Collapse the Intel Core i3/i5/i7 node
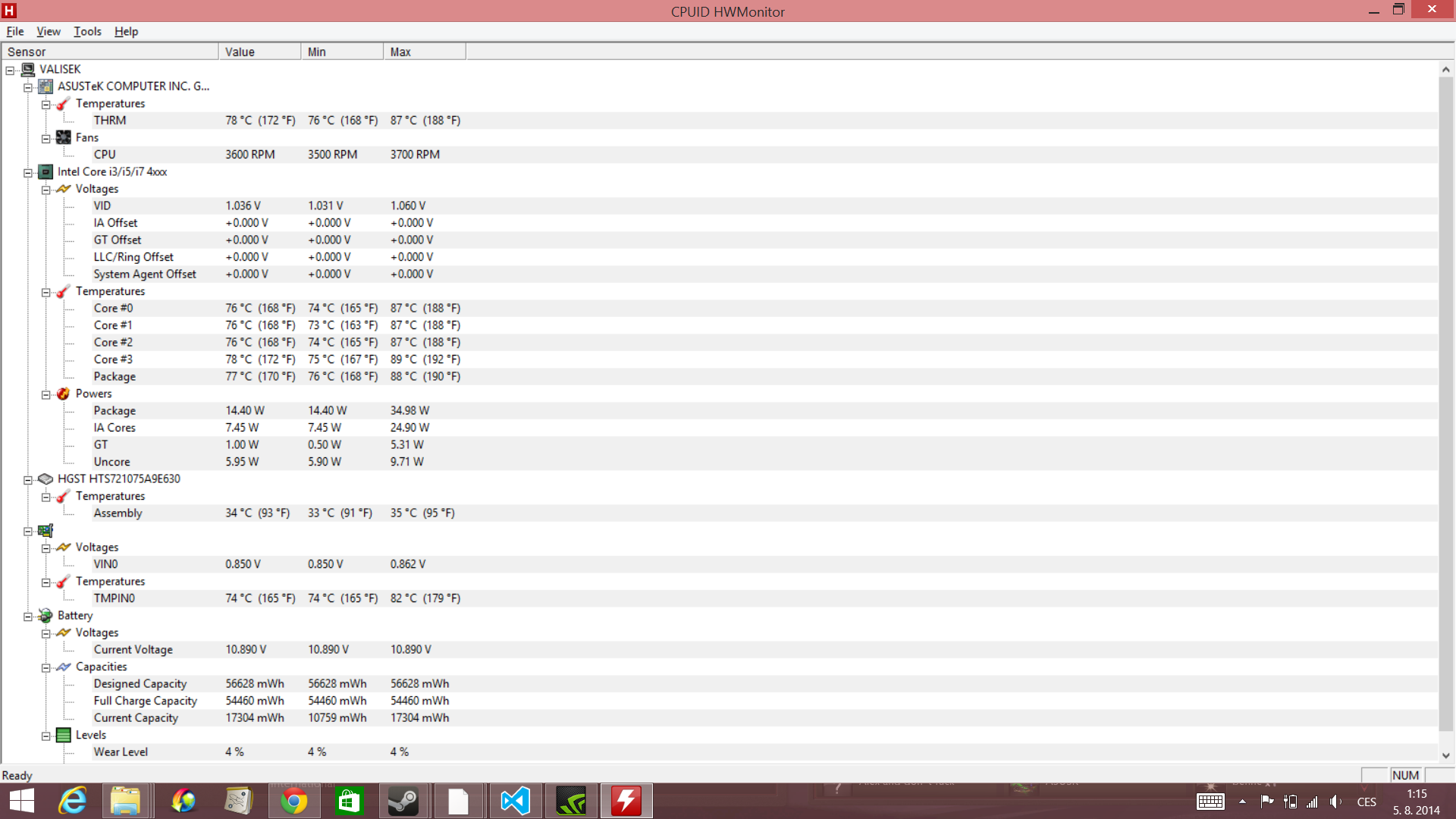1456x819 pixels. [x=28, y=173]
